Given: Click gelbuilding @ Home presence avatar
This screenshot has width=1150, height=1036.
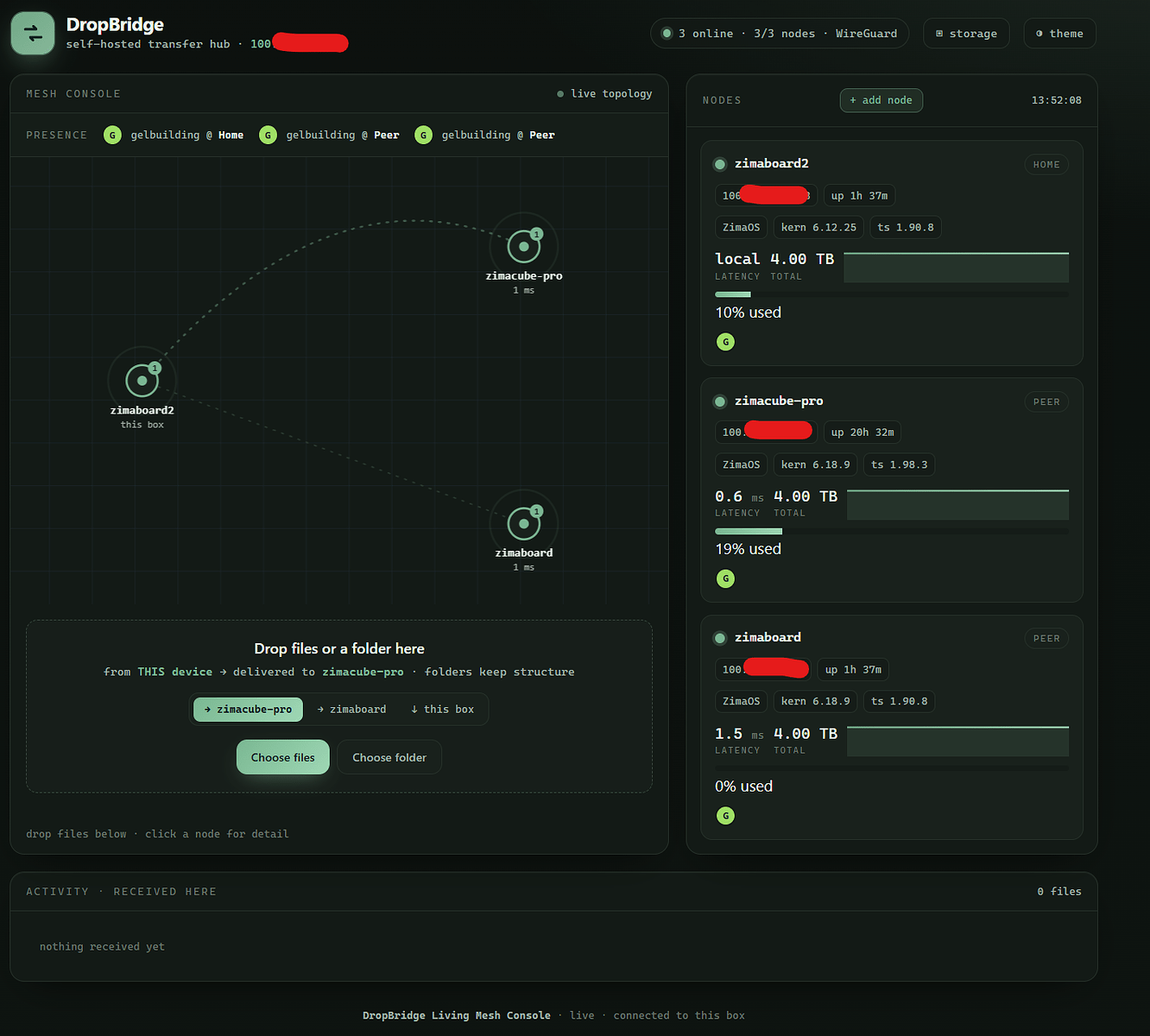Looking at the screenshot, I should 112,136.
